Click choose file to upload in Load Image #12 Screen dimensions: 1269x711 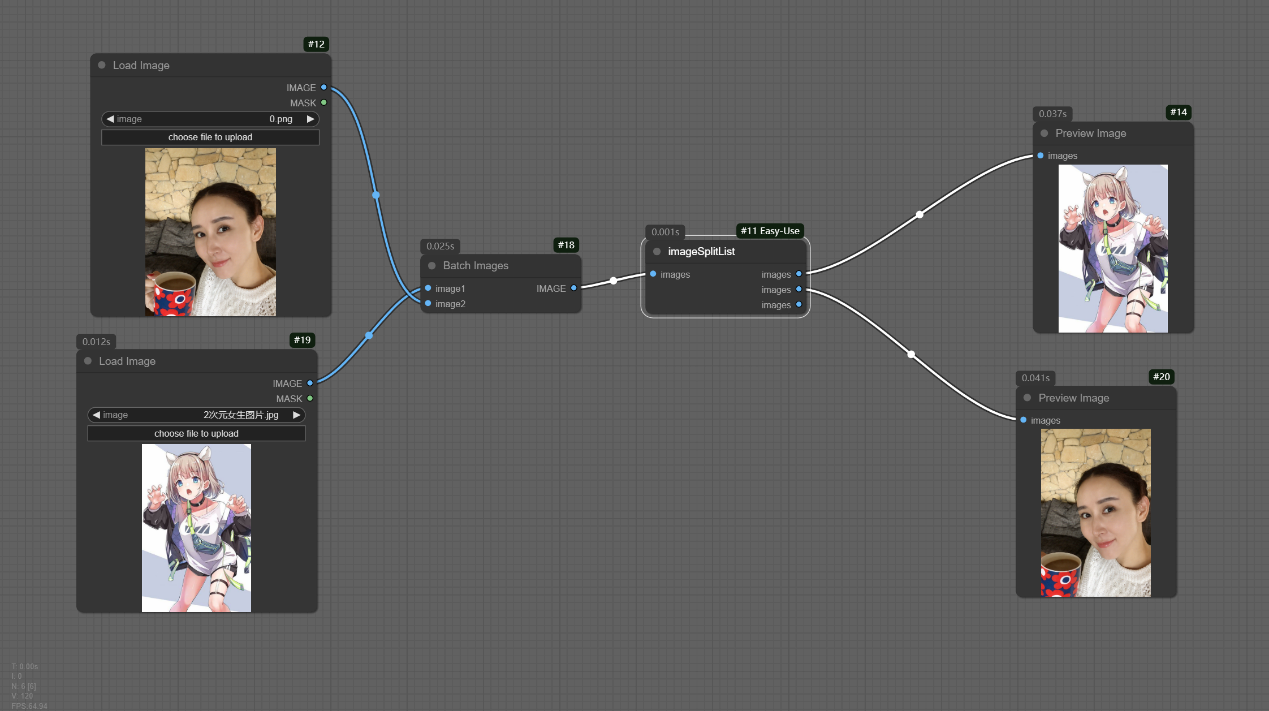[210, 137]
